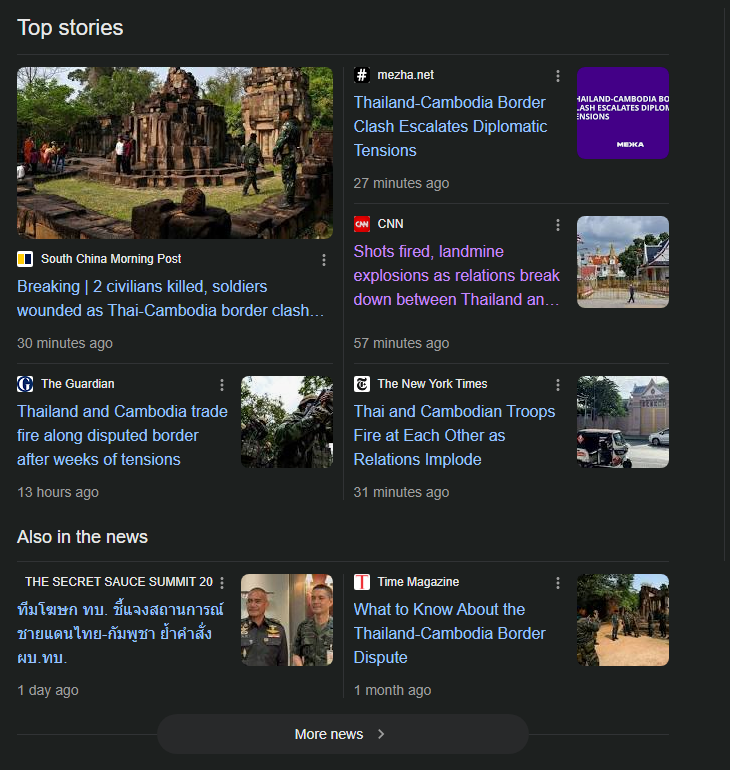Screen dimensions: 730x770
Task: Click 'South China Morning Post' source name
Action: 111,259
